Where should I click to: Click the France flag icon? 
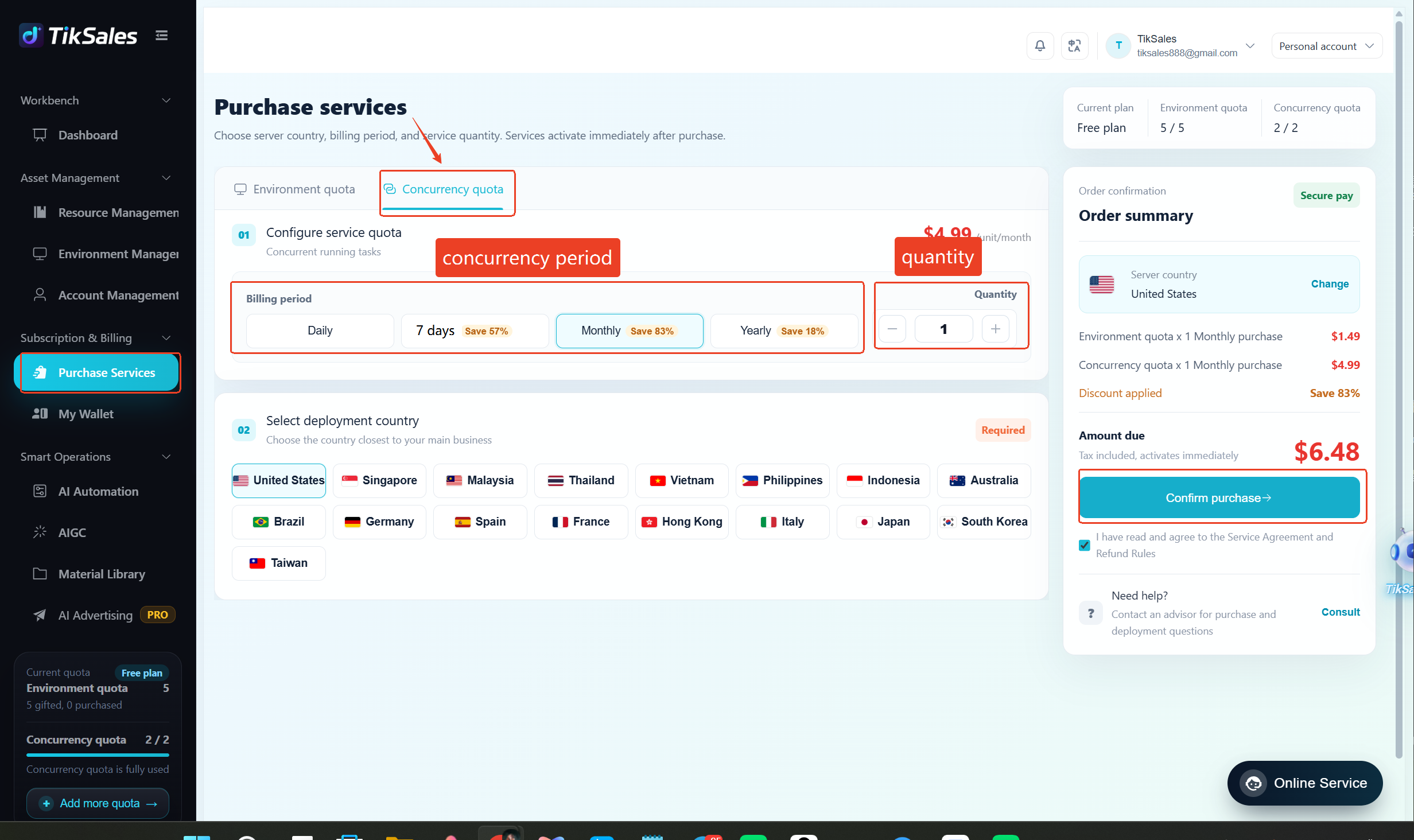560,522
